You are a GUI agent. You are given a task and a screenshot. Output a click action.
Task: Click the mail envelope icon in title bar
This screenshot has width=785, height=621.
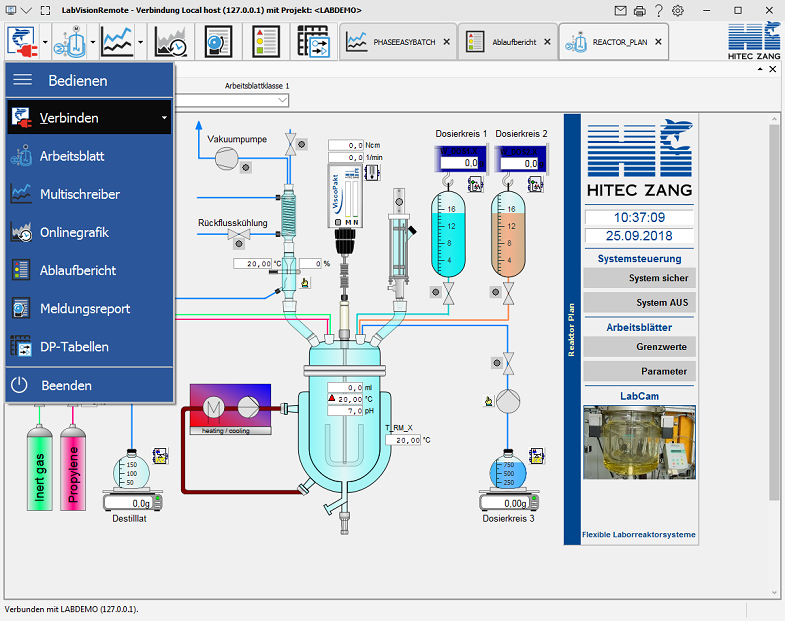pyautogui.click(x=620, y=11)
